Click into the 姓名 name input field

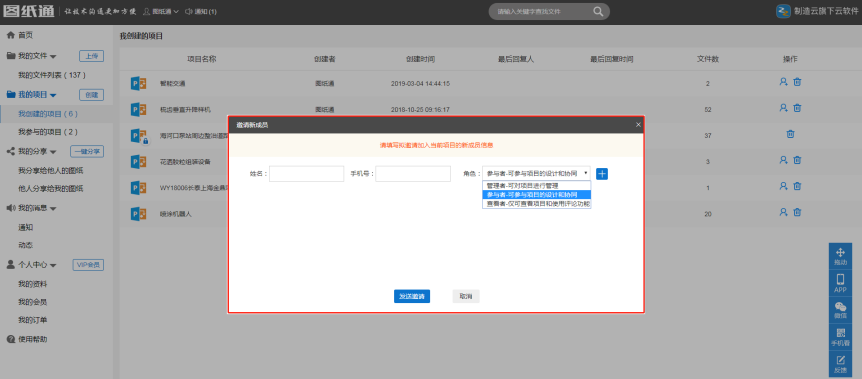point(307,174)
